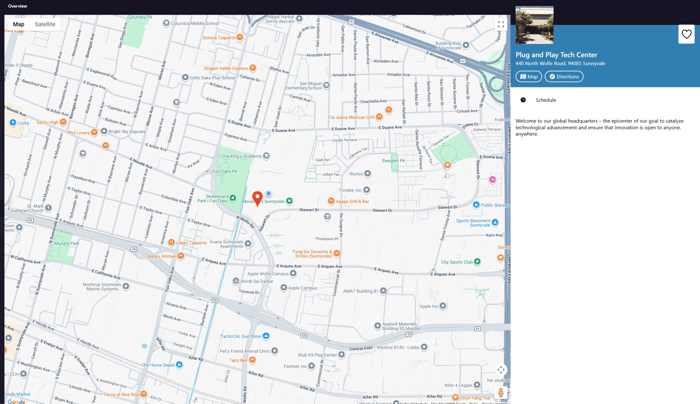Click the Public Storage map marker
This screenshot has width=700, height=404.
pyautogui.click(x=474, y=205)
